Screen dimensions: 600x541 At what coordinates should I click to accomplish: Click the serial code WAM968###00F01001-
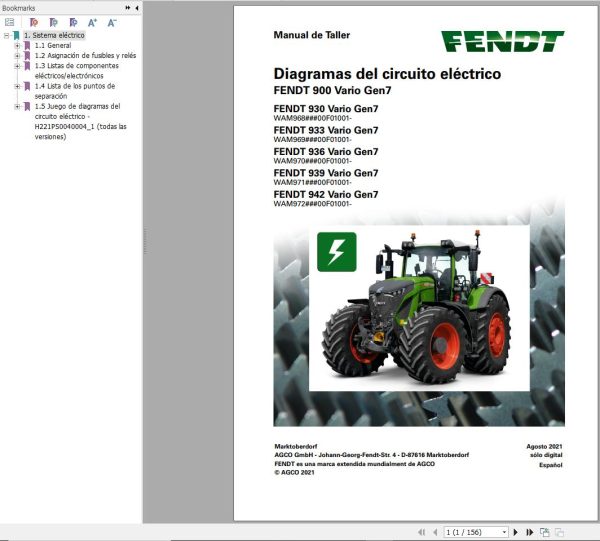point(313,118)
